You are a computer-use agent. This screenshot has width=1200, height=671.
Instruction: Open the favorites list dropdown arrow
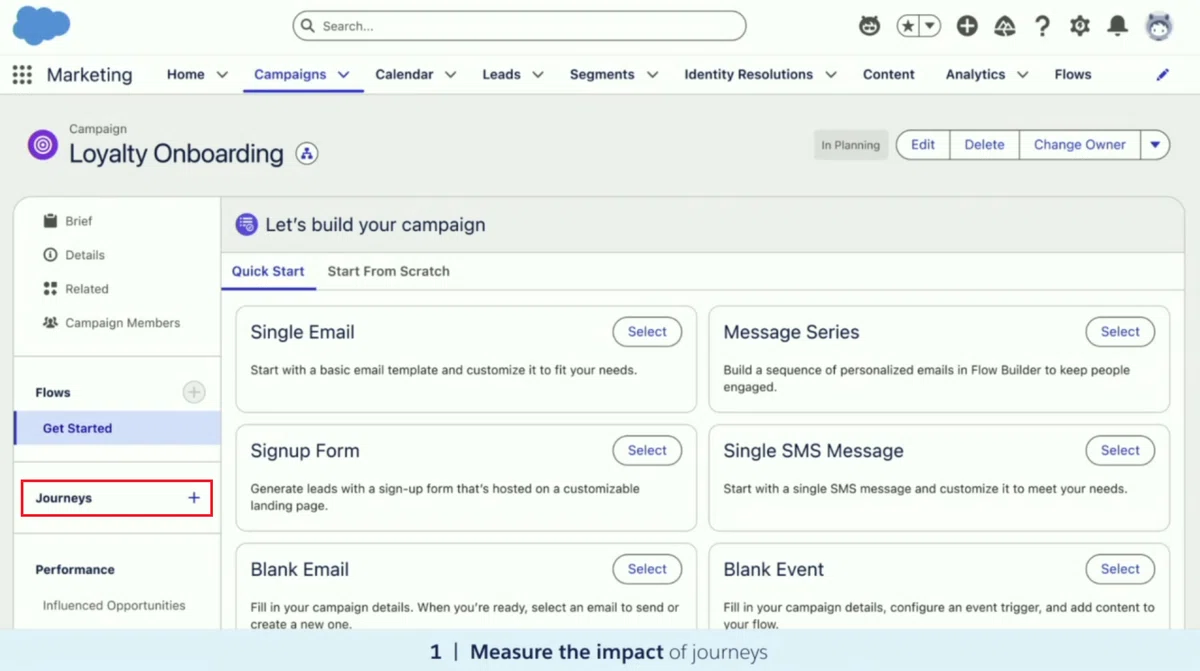(930, 27)
